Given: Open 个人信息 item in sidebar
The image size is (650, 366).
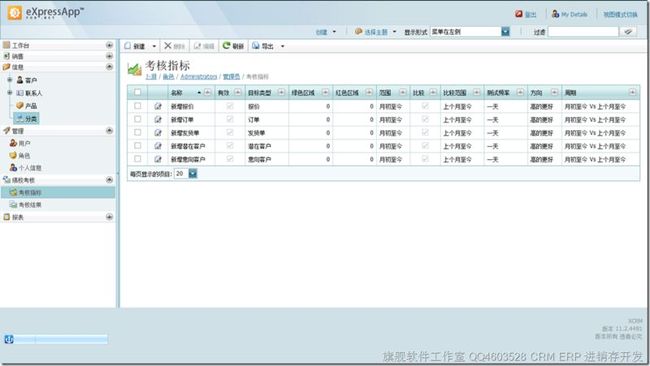Looking at the screenshot, I should click(x=25, y=168).
